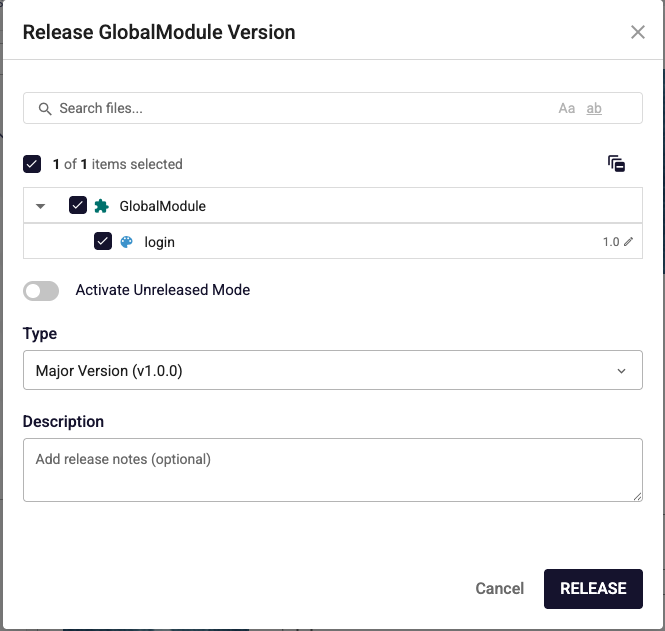Viewport: 665px width, 631px height.
Task: Click the Cancel button
Action: point(500,589)
